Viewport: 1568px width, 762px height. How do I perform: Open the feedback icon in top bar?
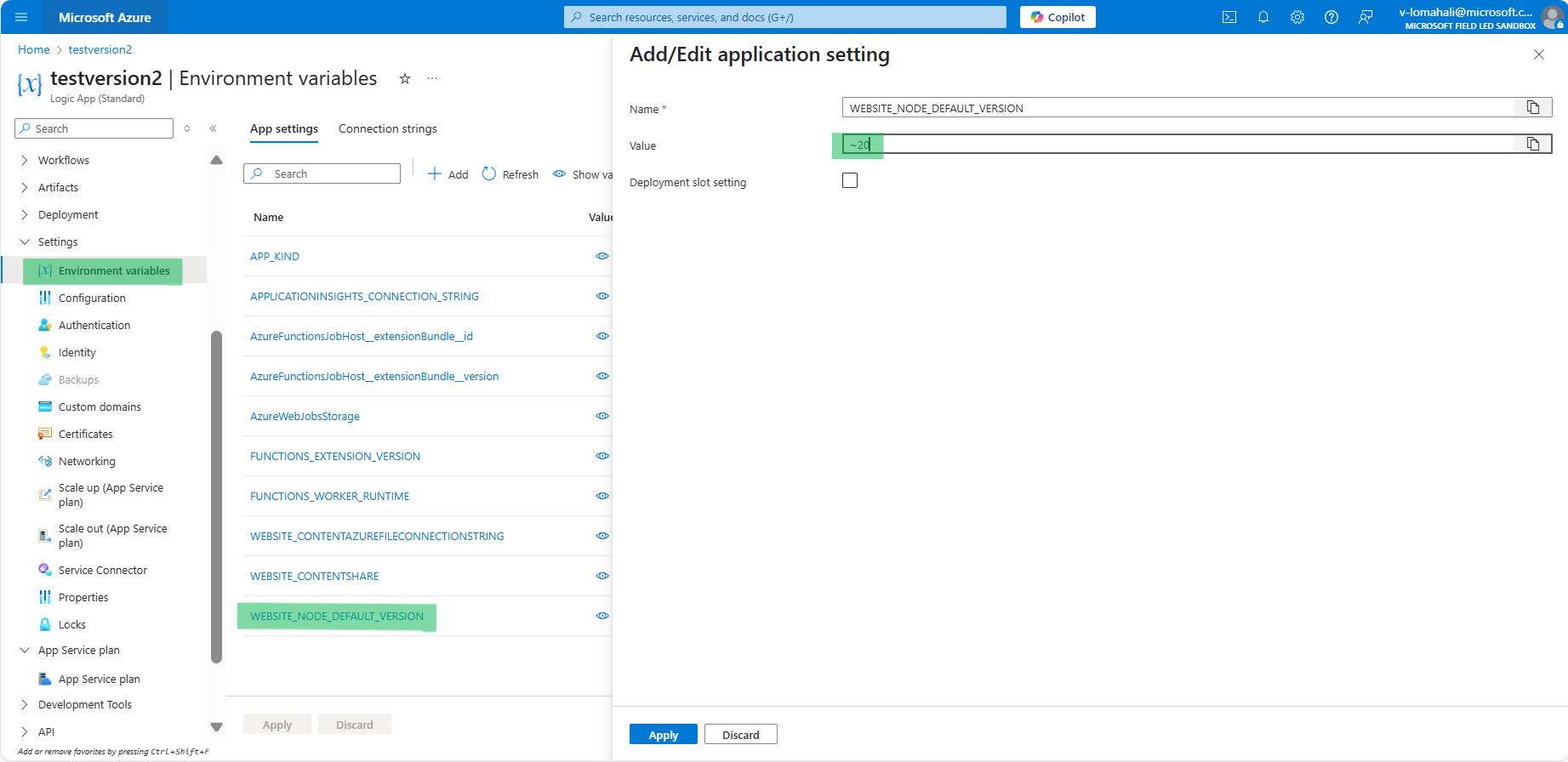(x=1366, y=17)
